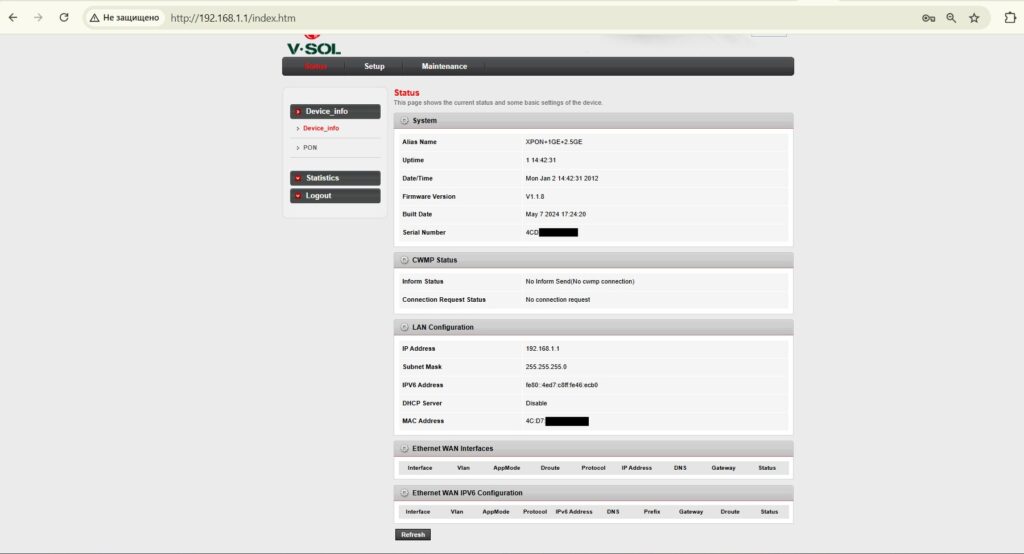Collapse the CWMP Status section

click(x=405, y=260)
